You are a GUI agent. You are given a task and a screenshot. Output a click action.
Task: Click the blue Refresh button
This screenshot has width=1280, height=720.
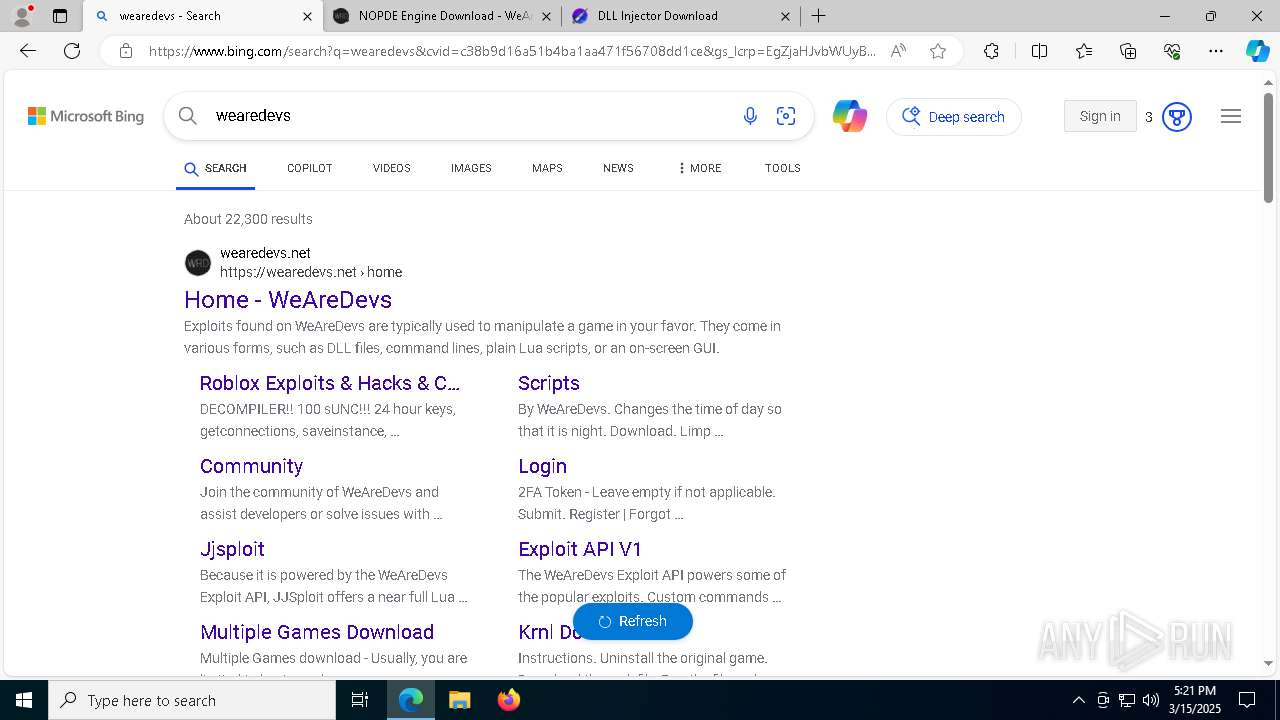(x=633, y=621)
